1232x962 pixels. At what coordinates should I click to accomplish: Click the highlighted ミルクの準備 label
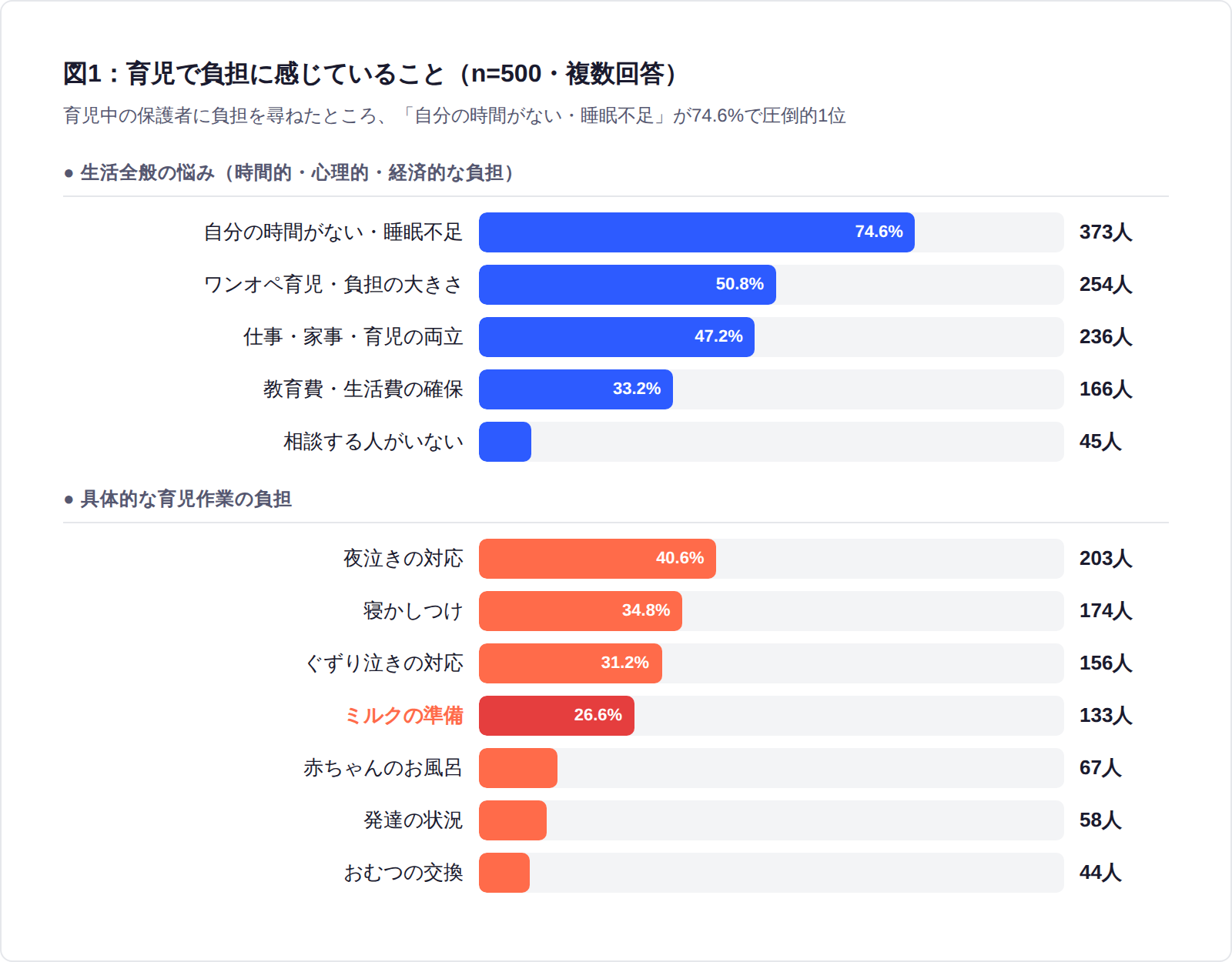(x=403, y=716)
